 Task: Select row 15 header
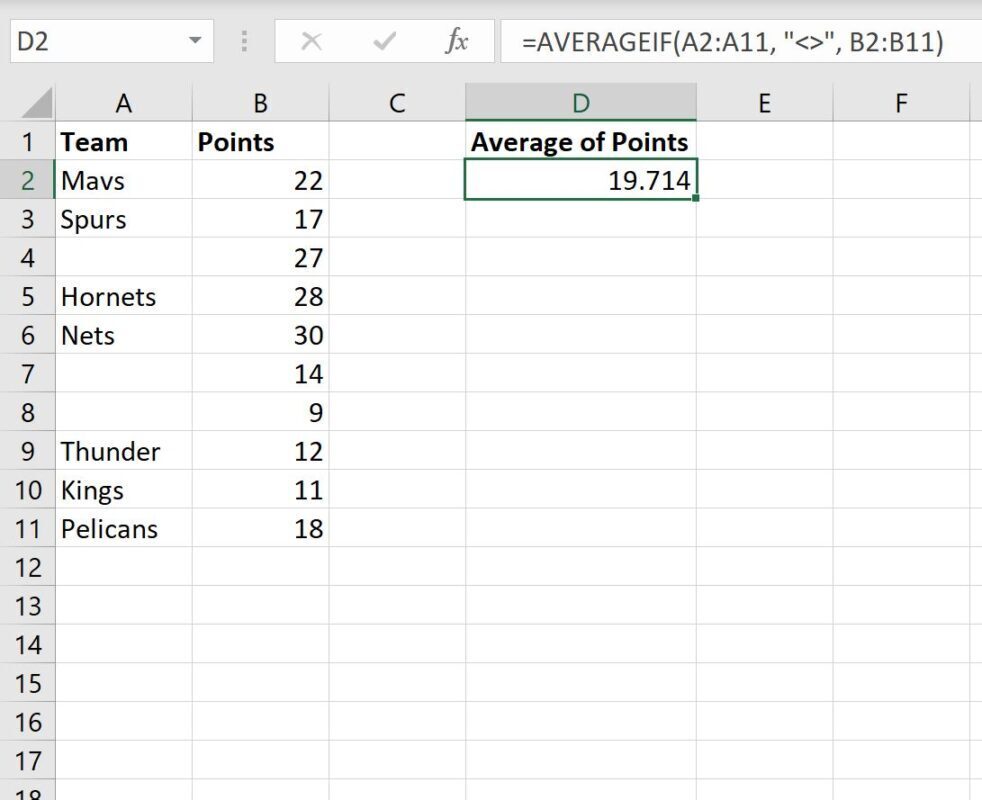click(28, 683)
